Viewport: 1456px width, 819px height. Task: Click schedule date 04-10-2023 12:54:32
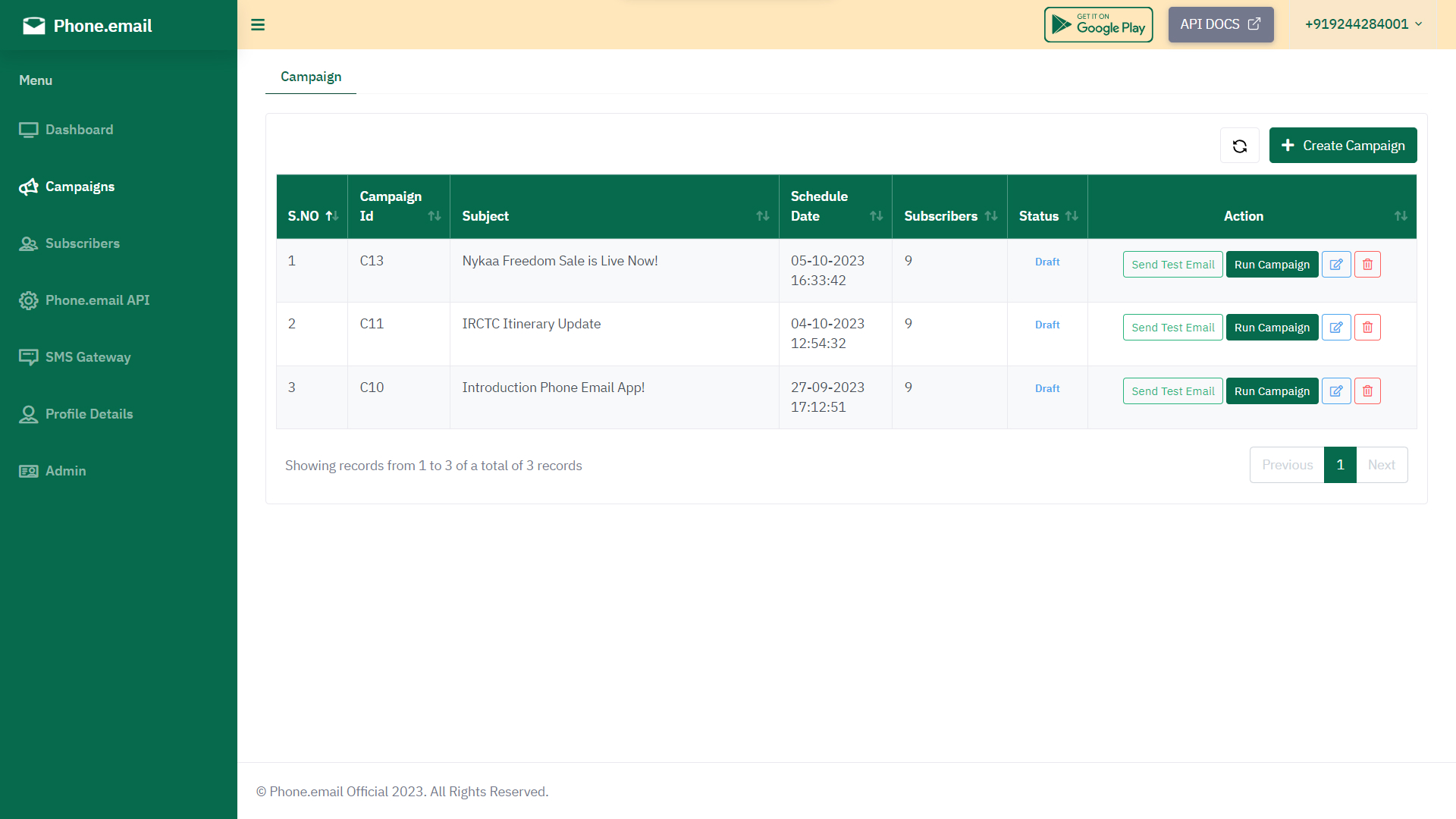827,334
